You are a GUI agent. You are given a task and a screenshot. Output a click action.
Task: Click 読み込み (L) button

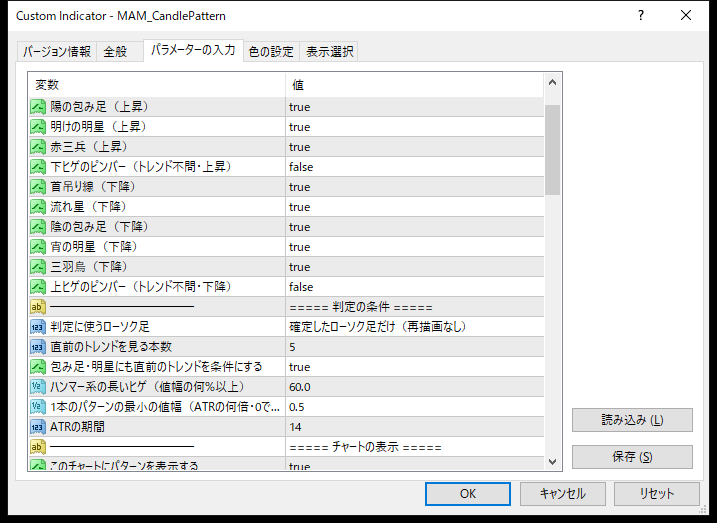[632, 420]
